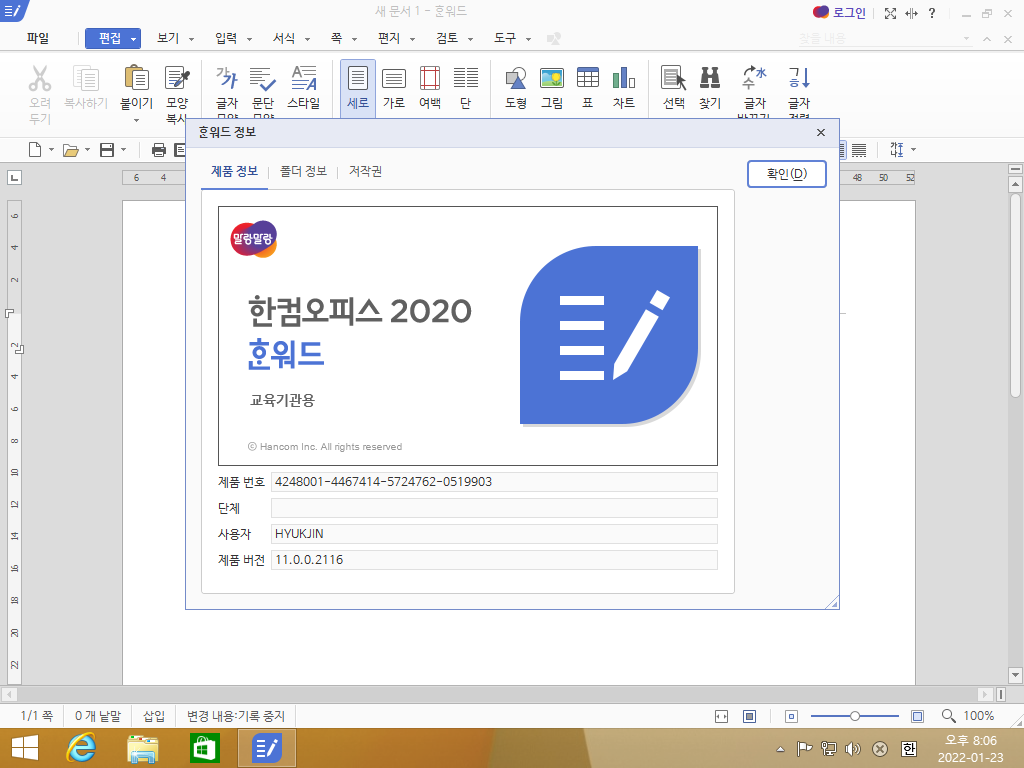The height and width of the screenshot is (768, 1024).
Task: Click the 단 columns icon
Action: 466,78
